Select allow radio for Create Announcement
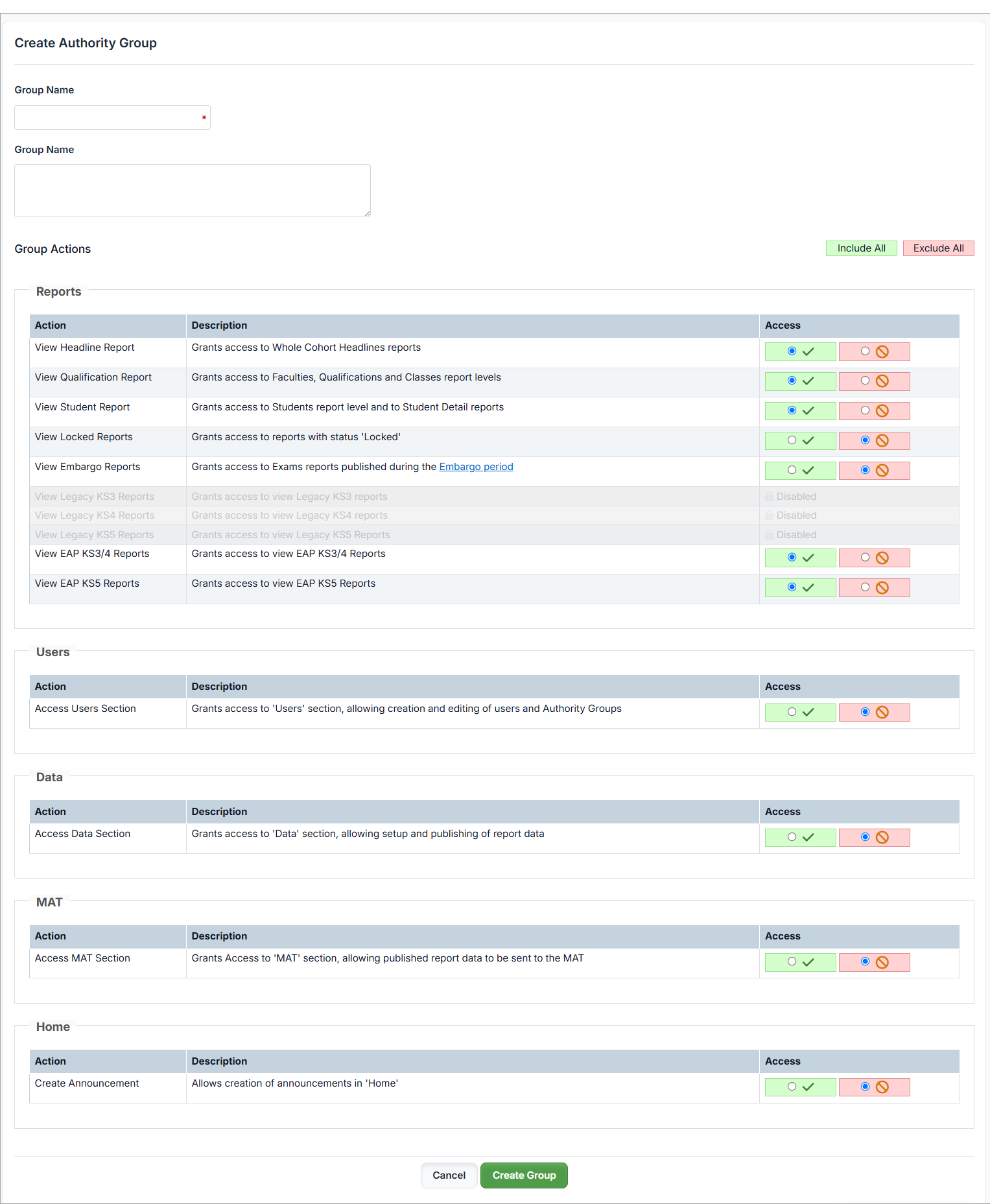This screenshot has height=1204, width=990. point(792,1087)
